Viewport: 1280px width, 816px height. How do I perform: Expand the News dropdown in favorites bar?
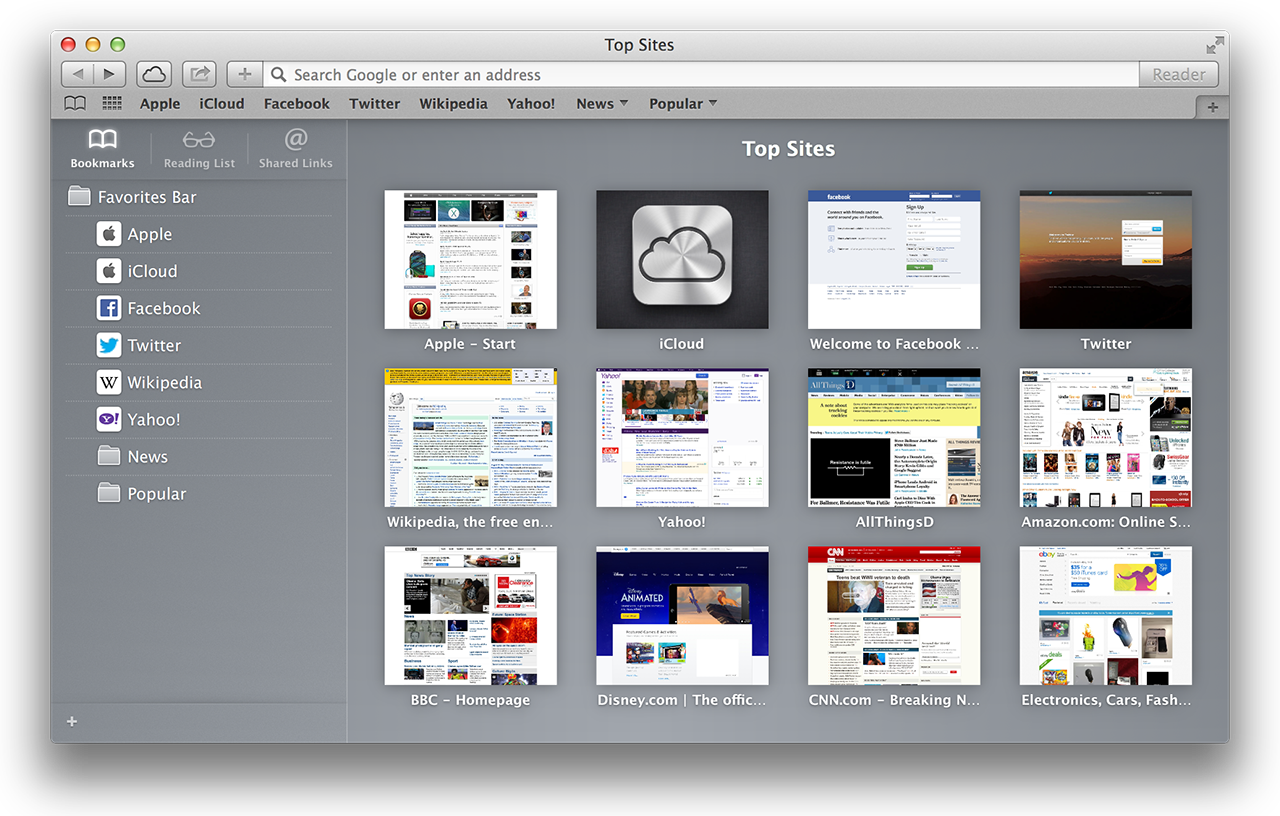pos(602,104)
